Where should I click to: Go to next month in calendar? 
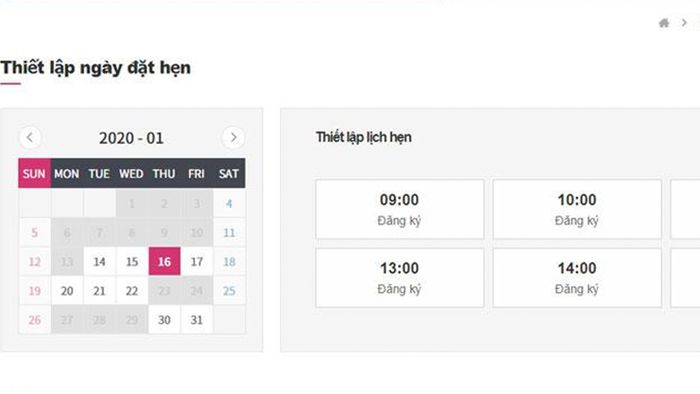(233, 137)
